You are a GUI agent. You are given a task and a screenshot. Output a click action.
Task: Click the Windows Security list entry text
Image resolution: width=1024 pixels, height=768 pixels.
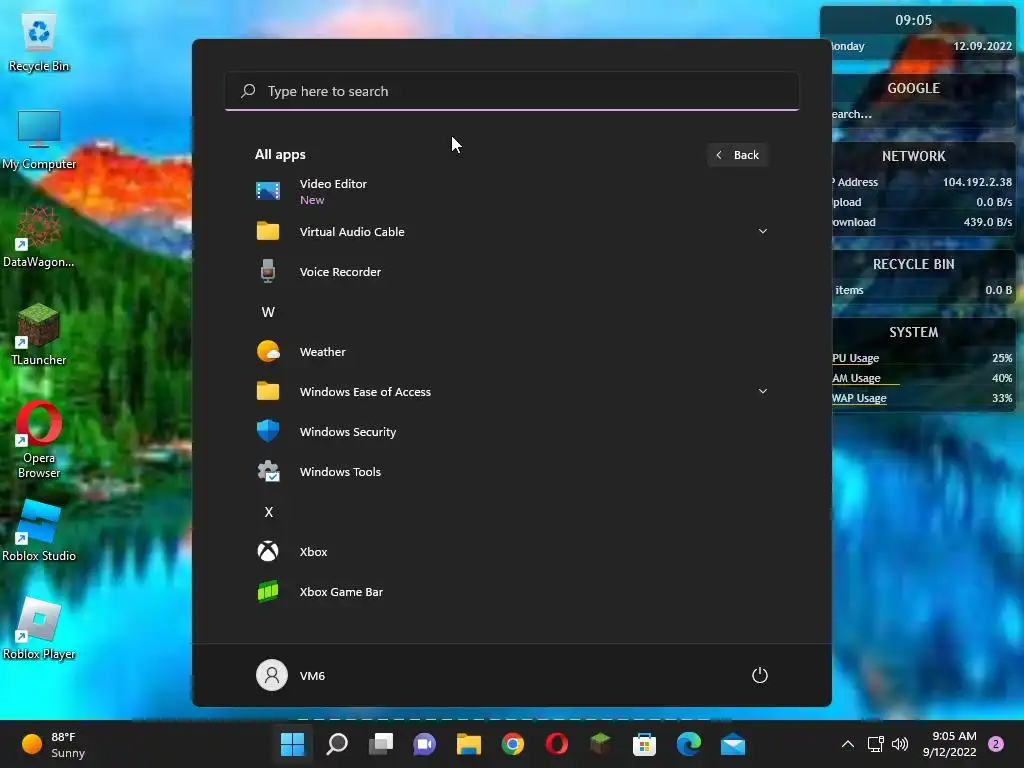point(347,432)
